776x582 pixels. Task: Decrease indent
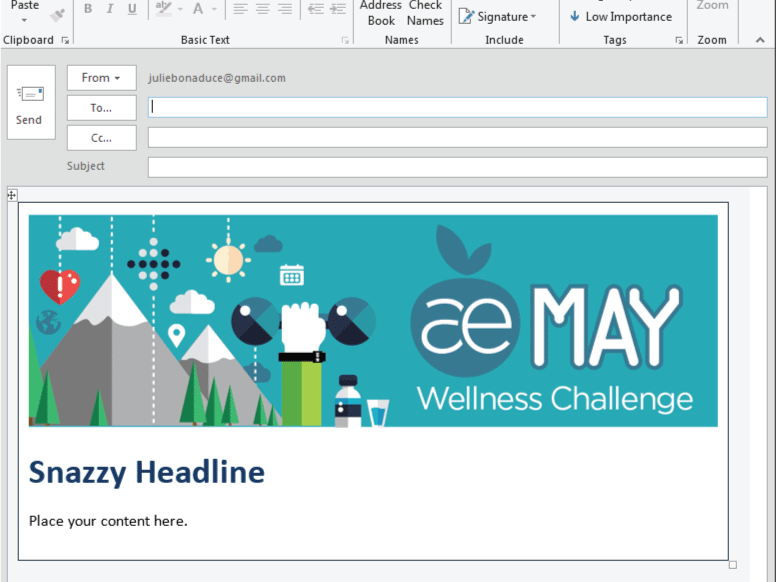(x=316, y=9)
